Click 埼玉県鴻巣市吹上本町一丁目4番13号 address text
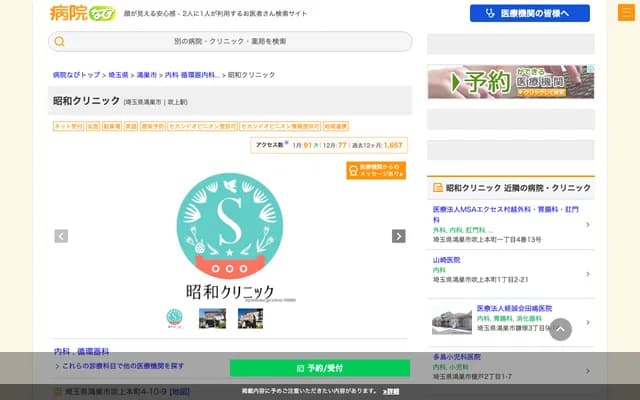Viewport: 640px width, 400px height. tap(487, 240)
